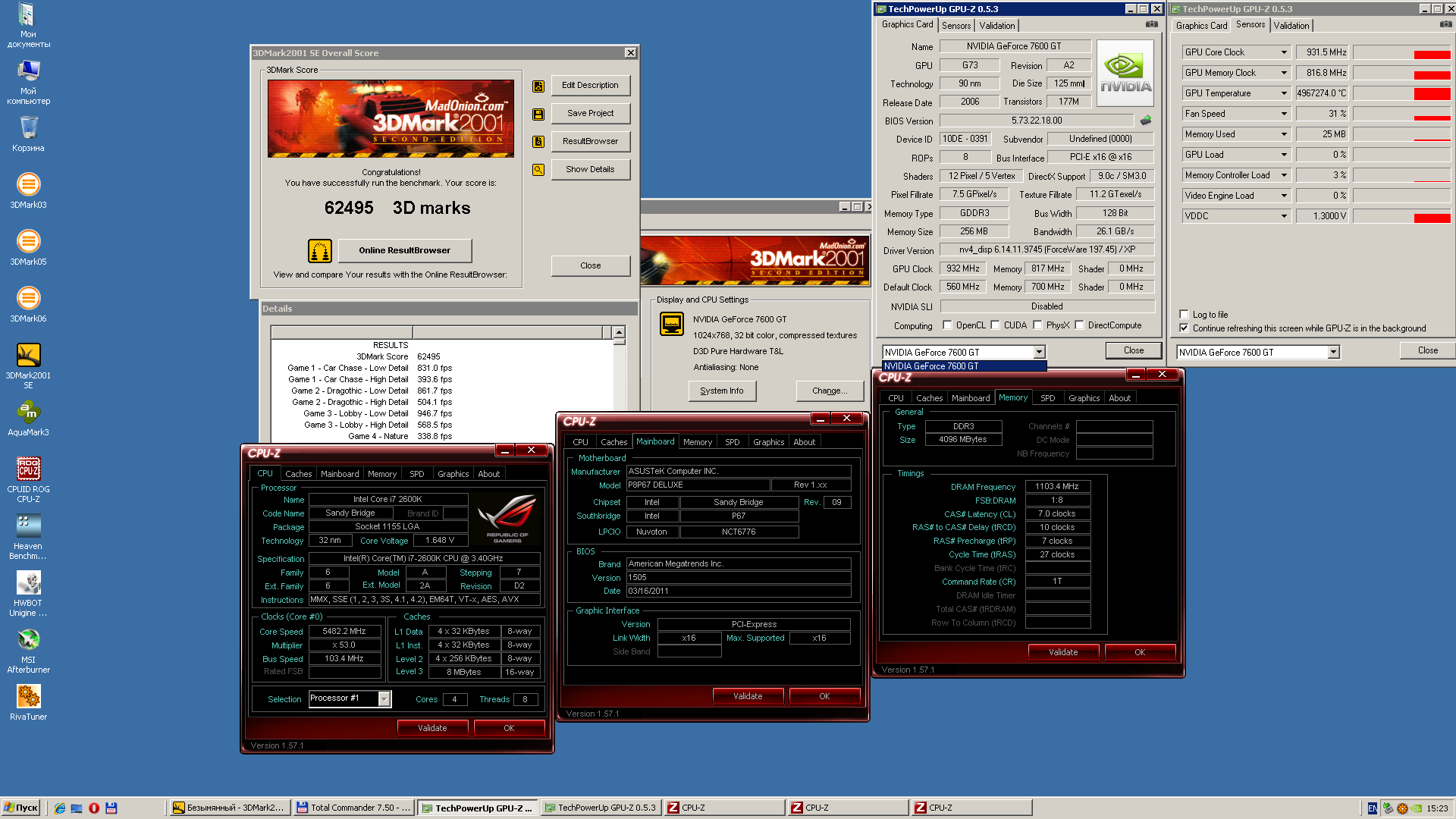Click the floppy icon beside Save Project
This screenshot has height=819, width=1456.
pyautogui.click(x=538, y=114)
